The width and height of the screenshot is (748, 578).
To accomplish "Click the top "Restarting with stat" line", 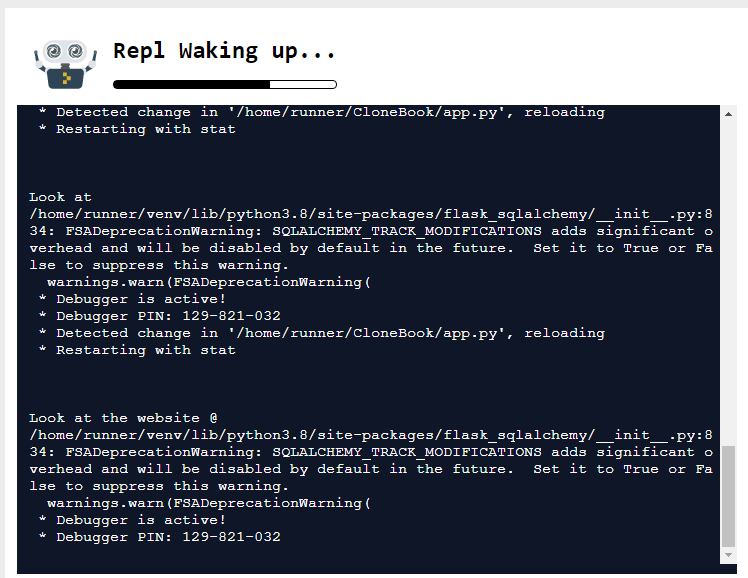I will (x=137, y=129).
